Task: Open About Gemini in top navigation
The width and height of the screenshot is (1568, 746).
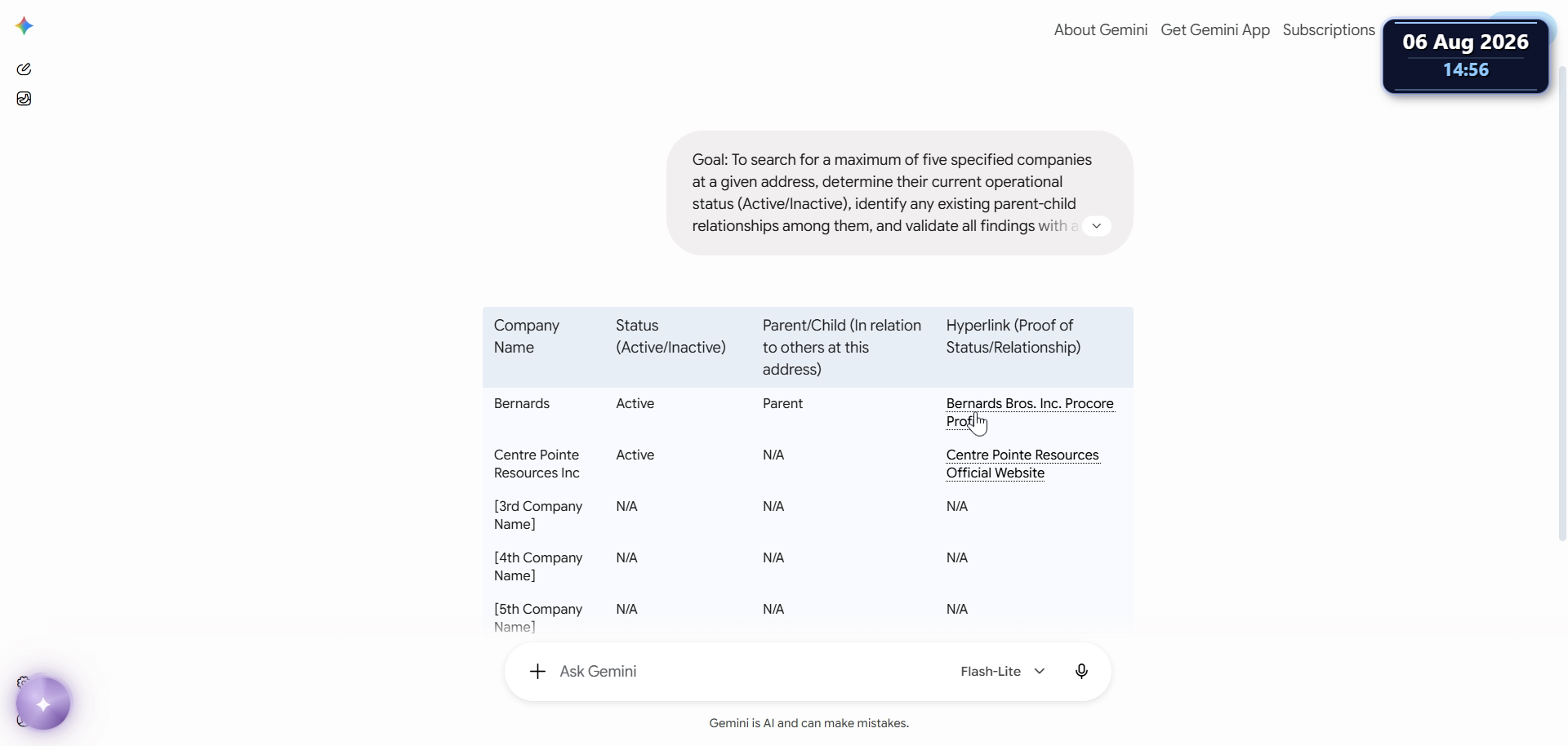Action: (1101, 30)
